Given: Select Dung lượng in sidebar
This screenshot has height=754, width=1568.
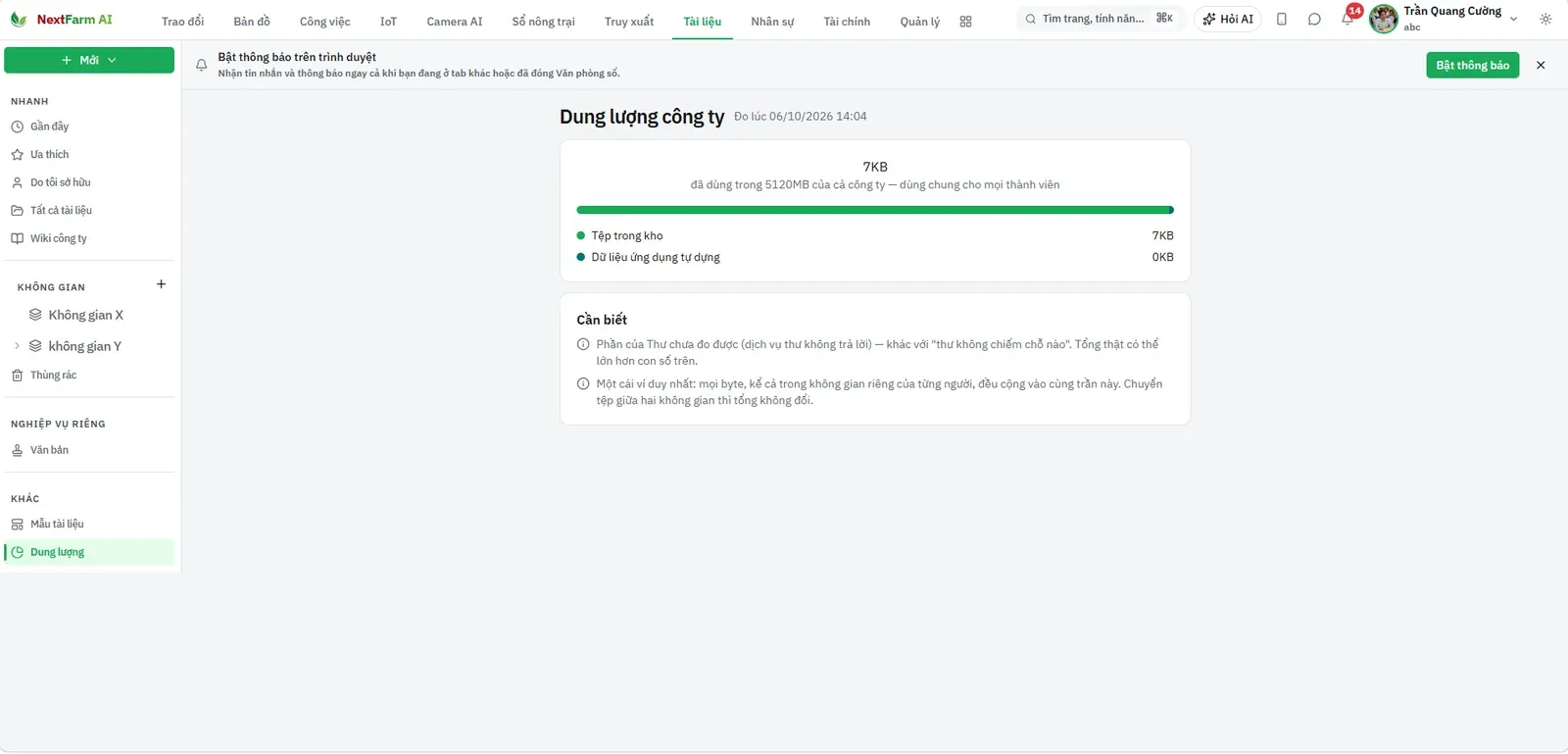Looking at the screenshot, I should [89, 552].
